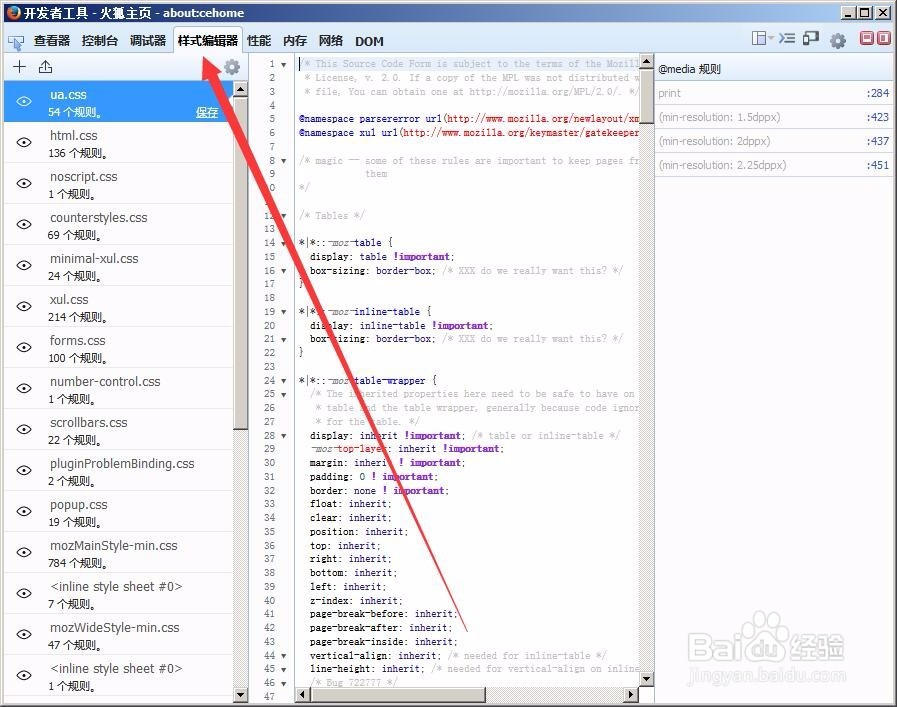
Task: Create a new style sheet with the plus icon
Action: coord(19,66)
